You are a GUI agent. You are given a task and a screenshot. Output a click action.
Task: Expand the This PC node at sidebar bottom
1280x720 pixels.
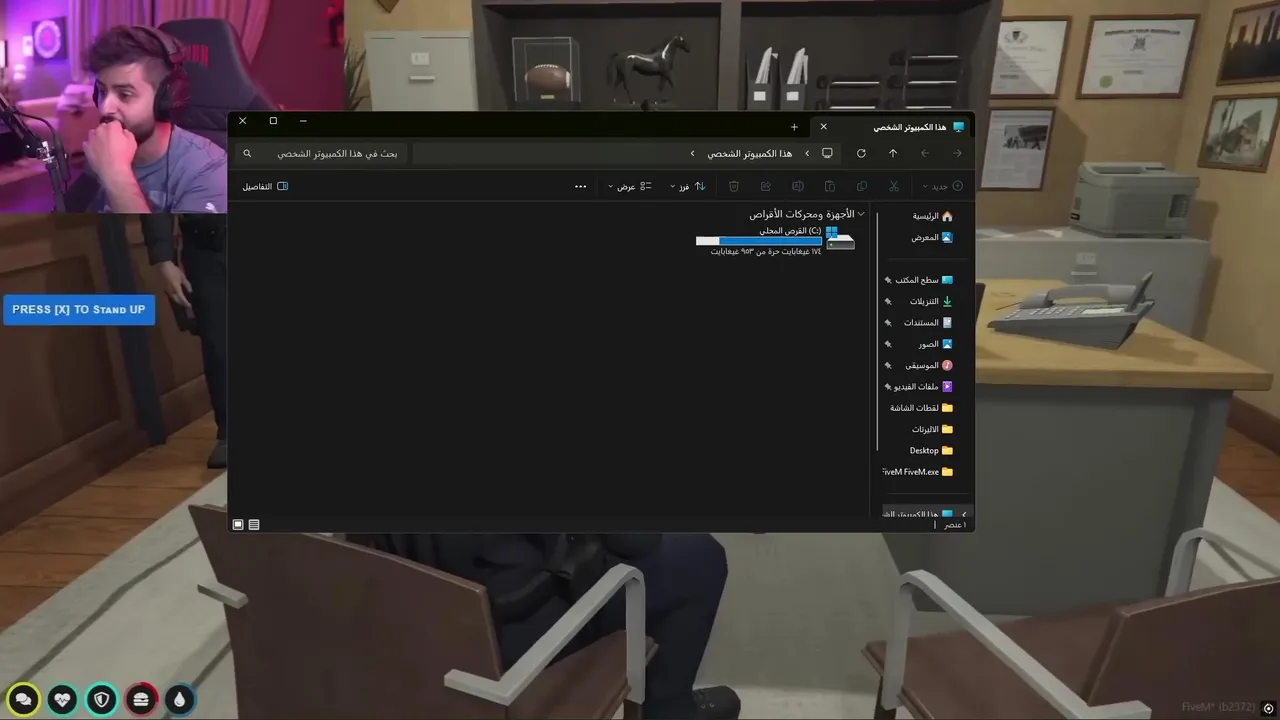pos(964,514)
